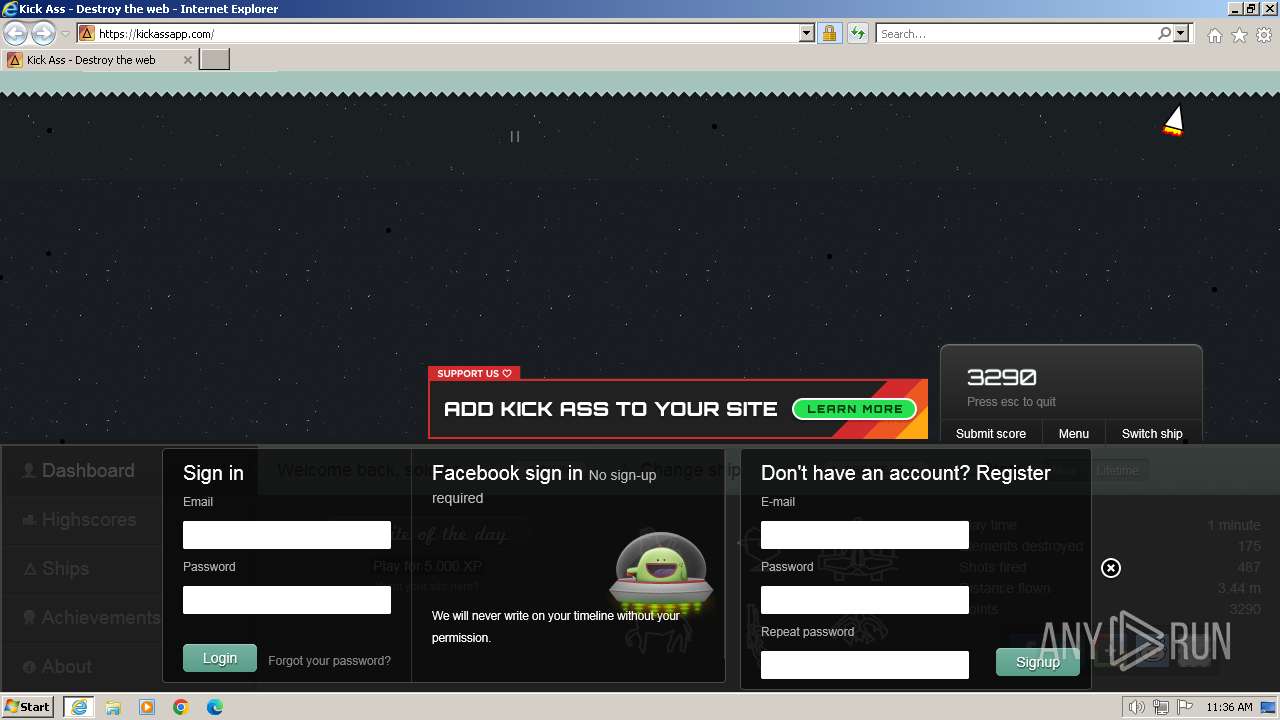
Task: Click the Sign in Password field
Action: 287,600
